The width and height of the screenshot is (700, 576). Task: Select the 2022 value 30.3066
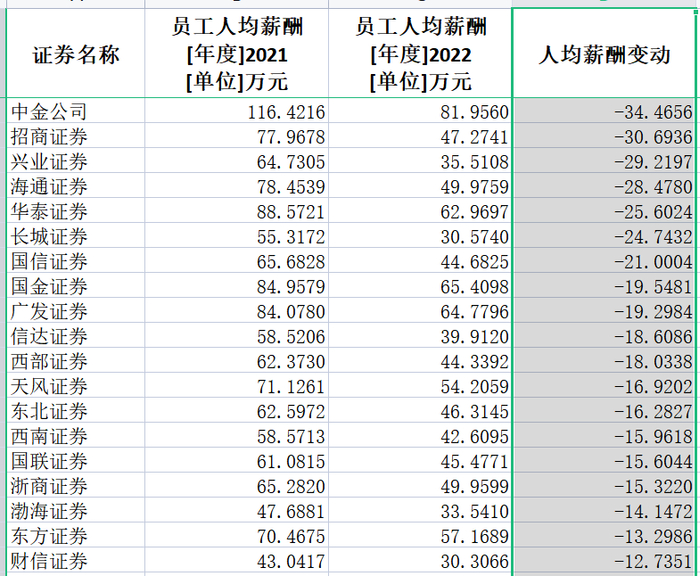click(420, 560)
